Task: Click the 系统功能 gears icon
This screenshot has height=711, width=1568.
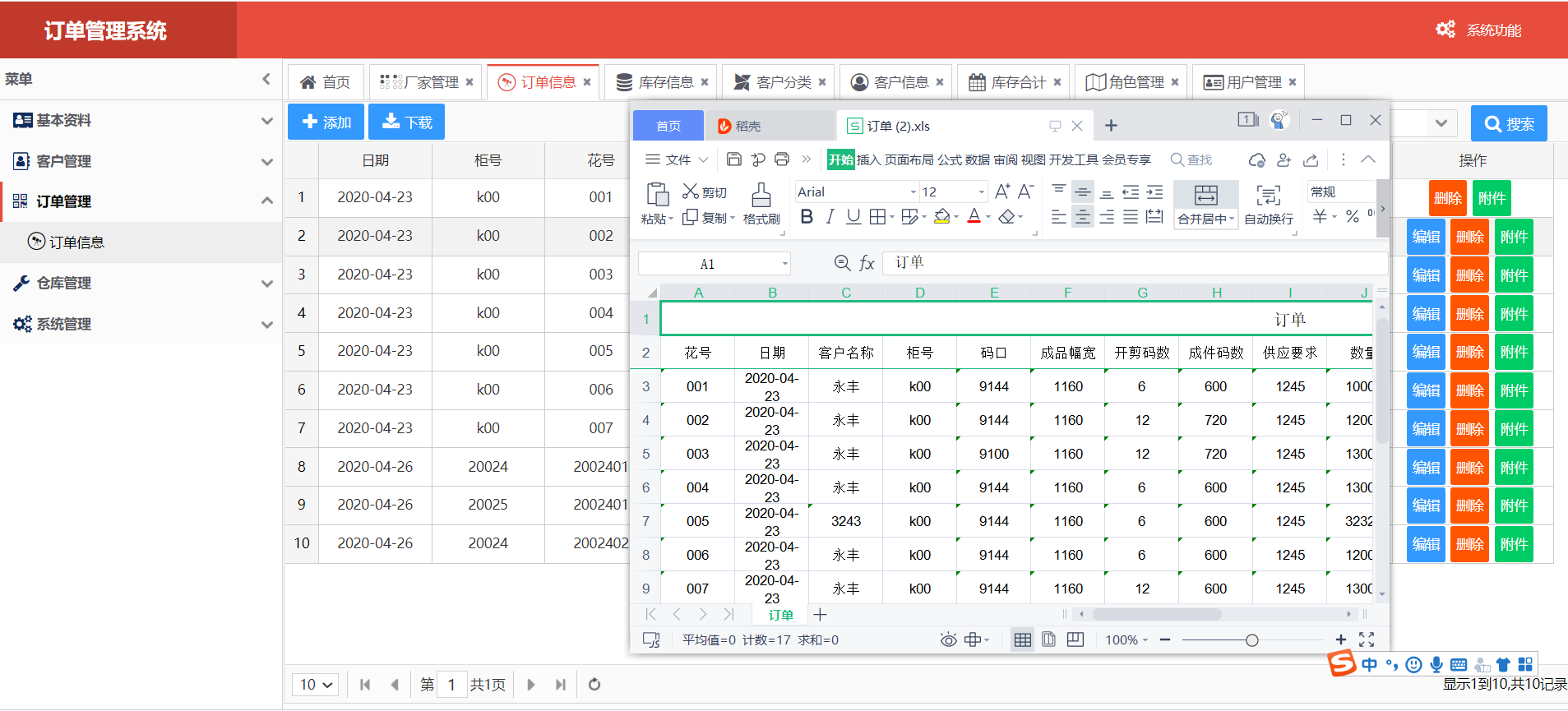Action: click(x=1445, y=30)
